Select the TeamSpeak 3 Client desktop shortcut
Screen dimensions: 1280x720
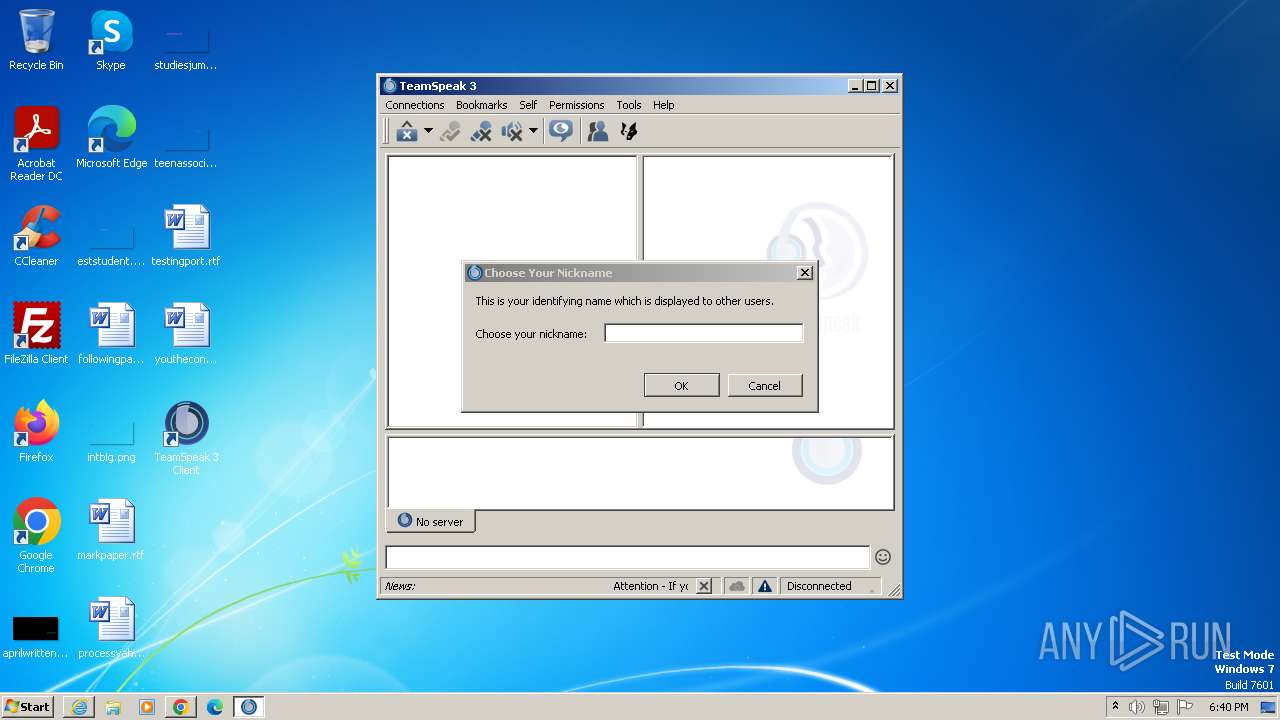coord(186,438)
